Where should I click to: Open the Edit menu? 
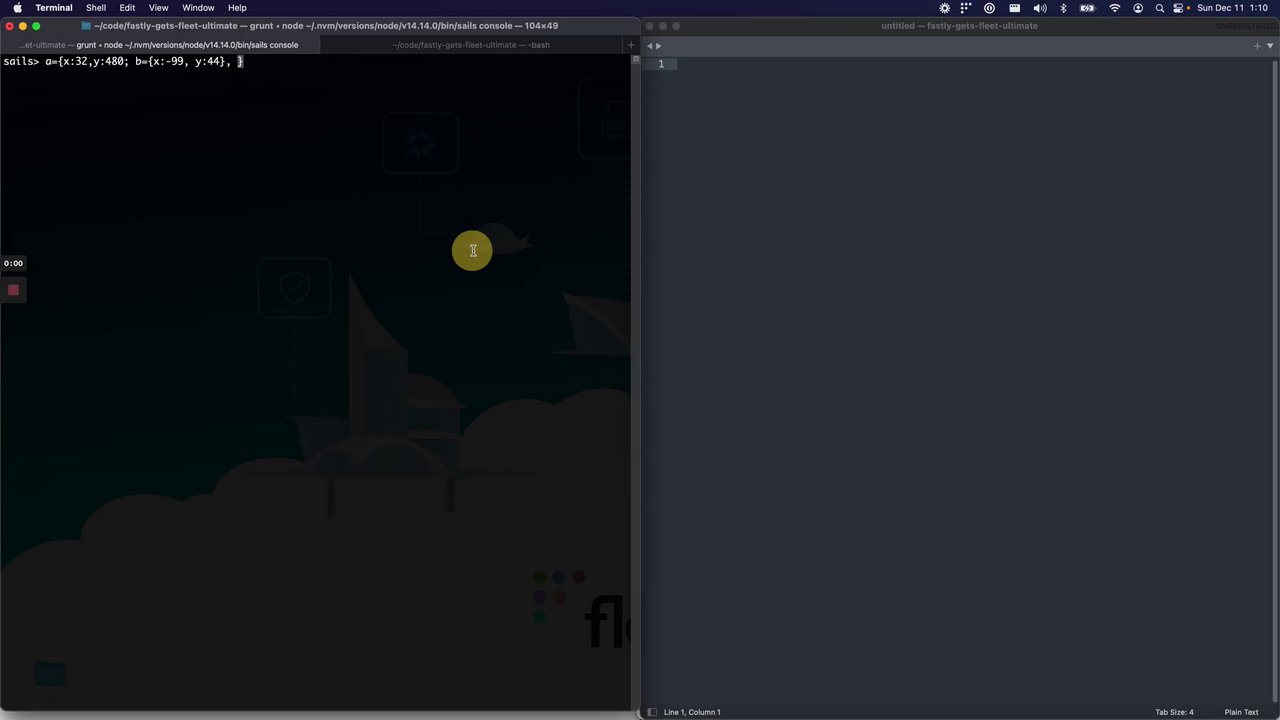127,8
